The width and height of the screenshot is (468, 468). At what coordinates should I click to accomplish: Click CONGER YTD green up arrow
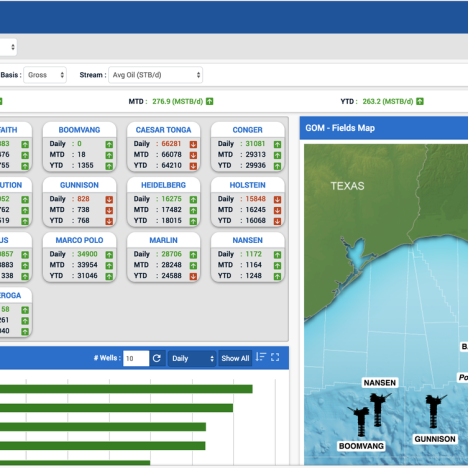click(277, 166)
